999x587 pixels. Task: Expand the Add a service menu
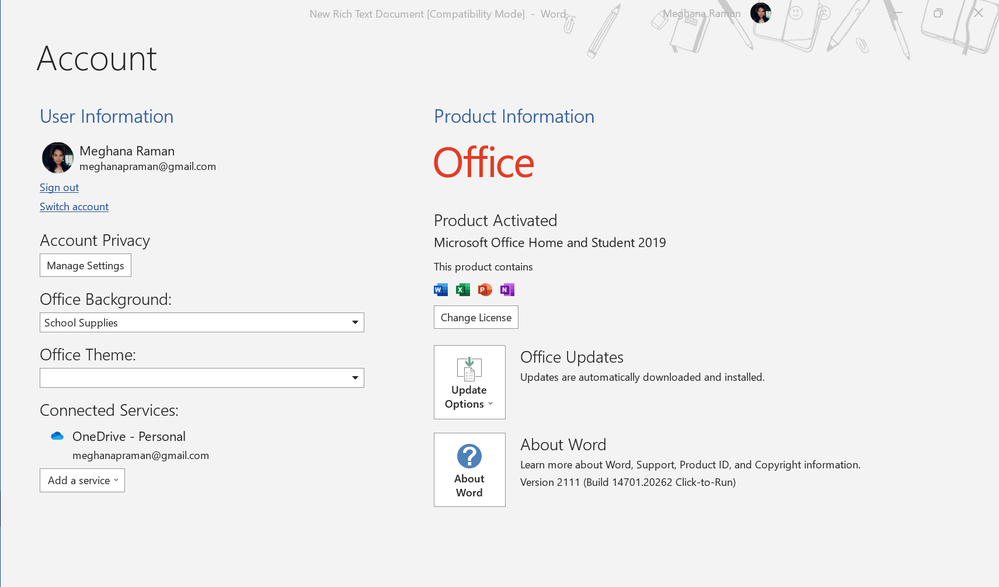click(x=82, y=481)
